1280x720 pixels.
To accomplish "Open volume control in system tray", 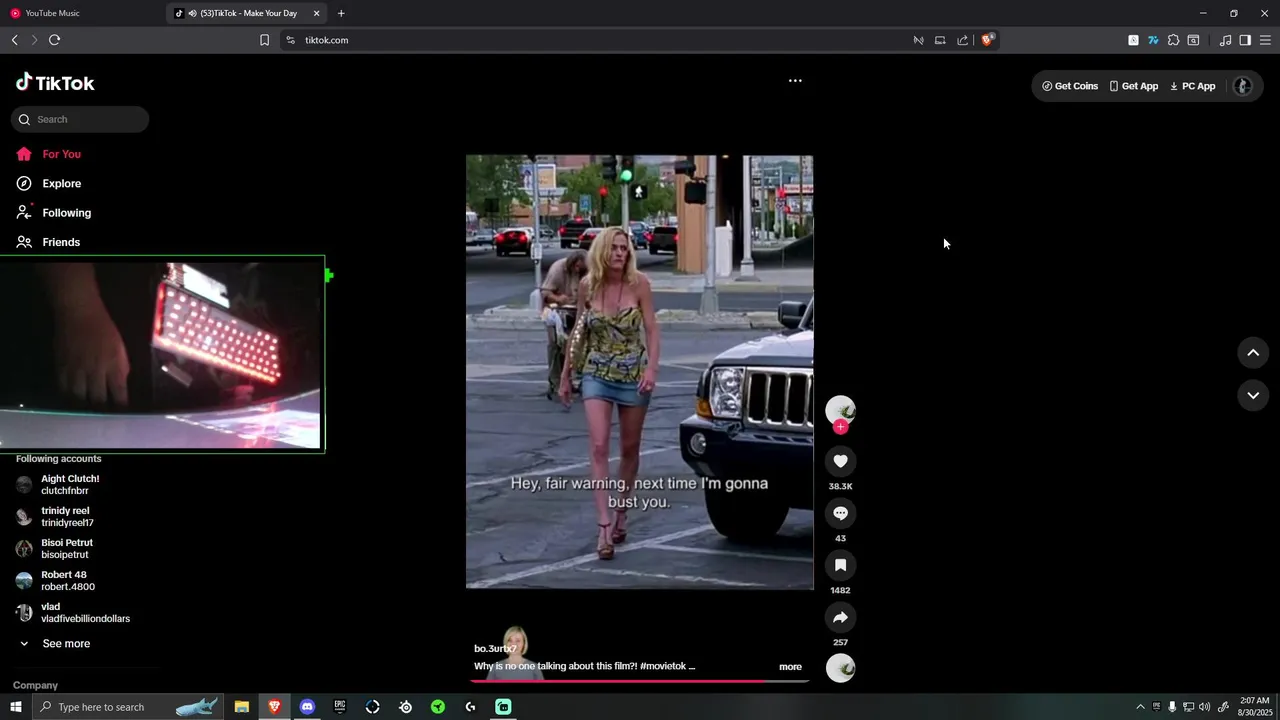I will pos(1204,707).
